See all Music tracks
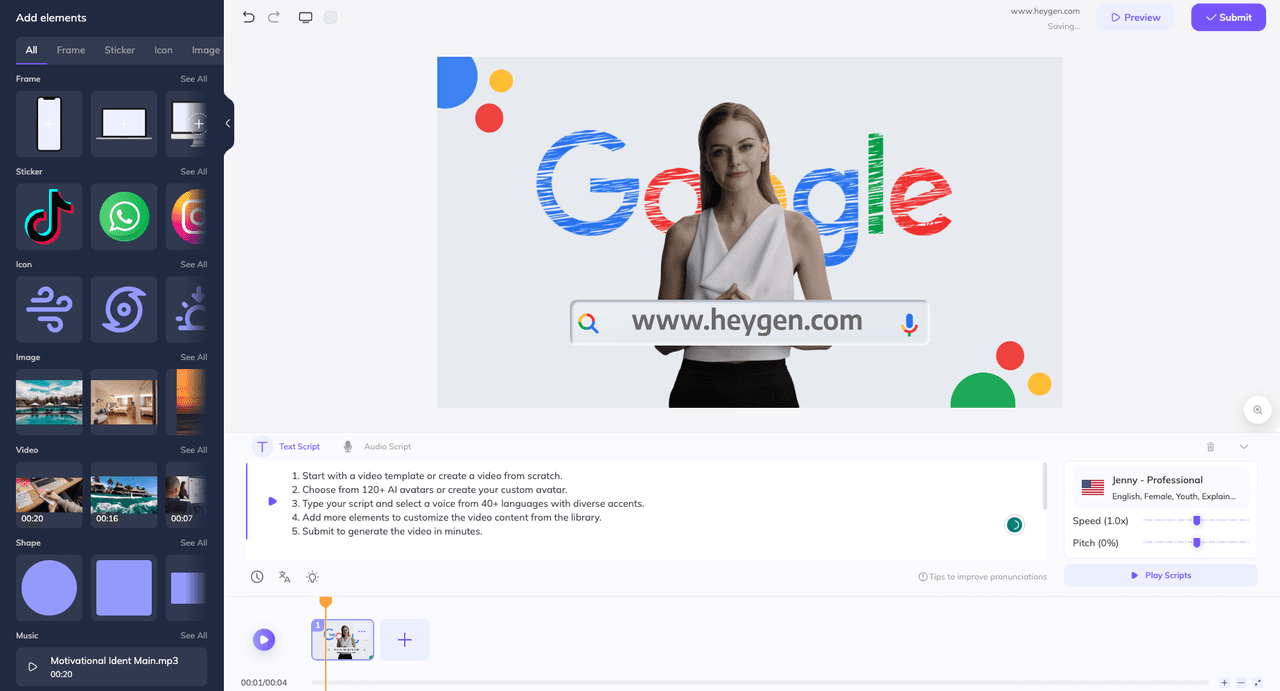Screen dimensions: 1280x691 click(194, 636)
